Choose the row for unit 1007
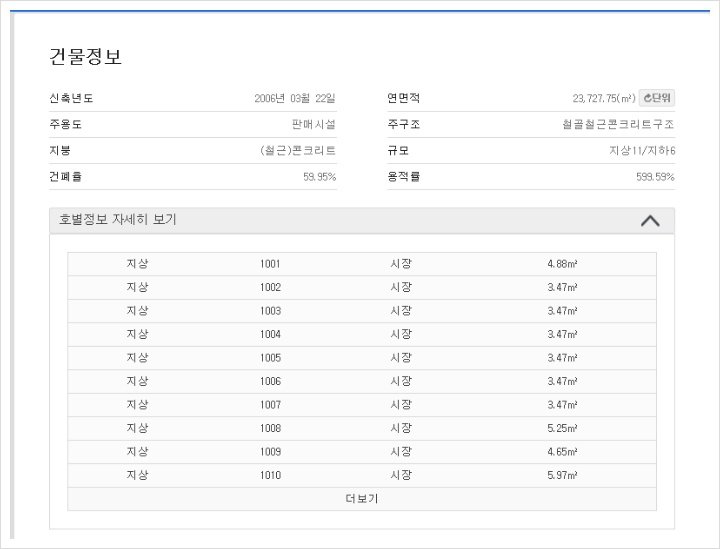720x549 pixels. [x=270, y=405]
